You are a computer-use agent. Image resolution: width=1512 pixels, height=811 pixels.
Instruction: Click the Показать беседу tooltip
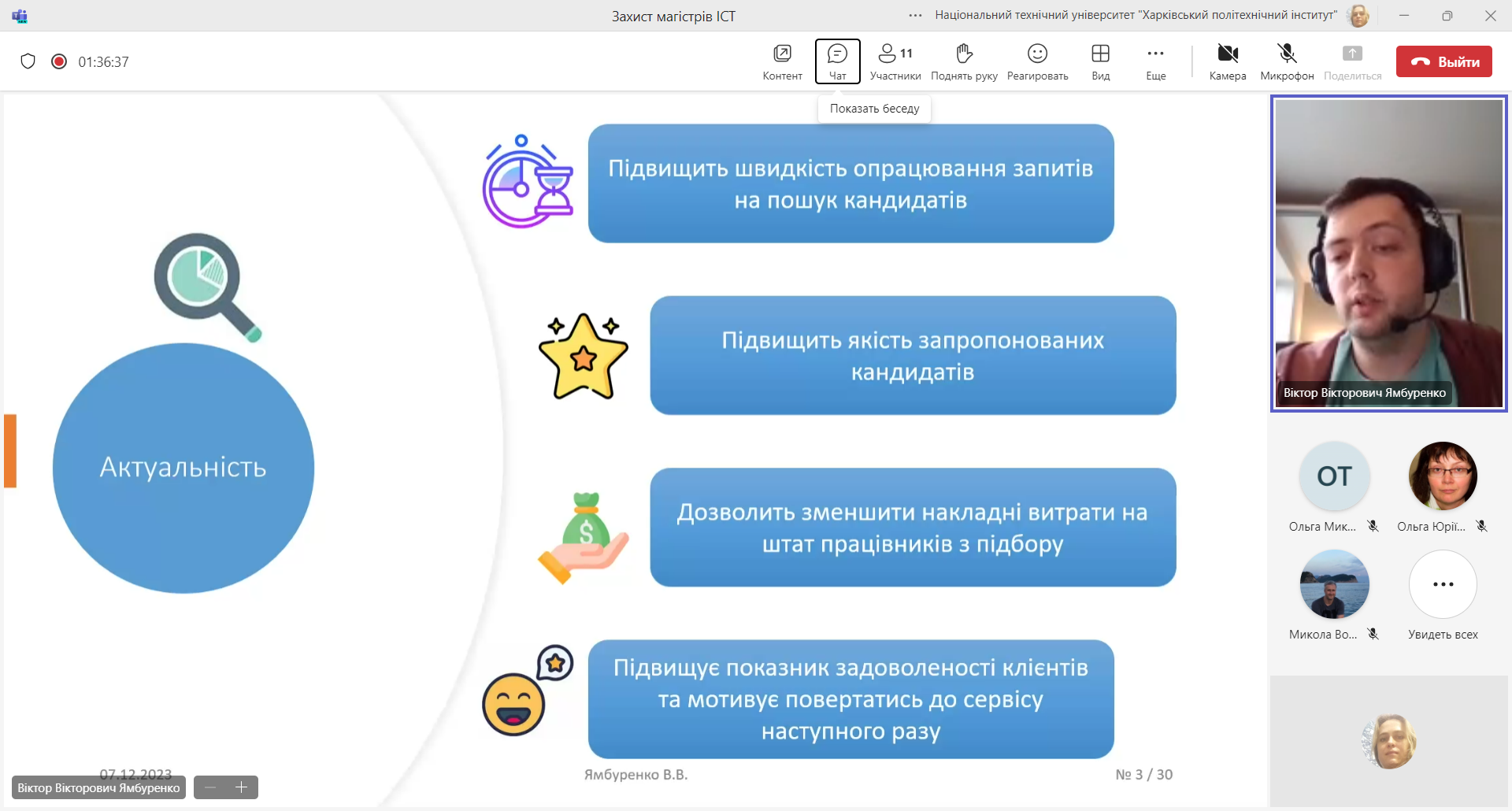[x=874, y=109]
